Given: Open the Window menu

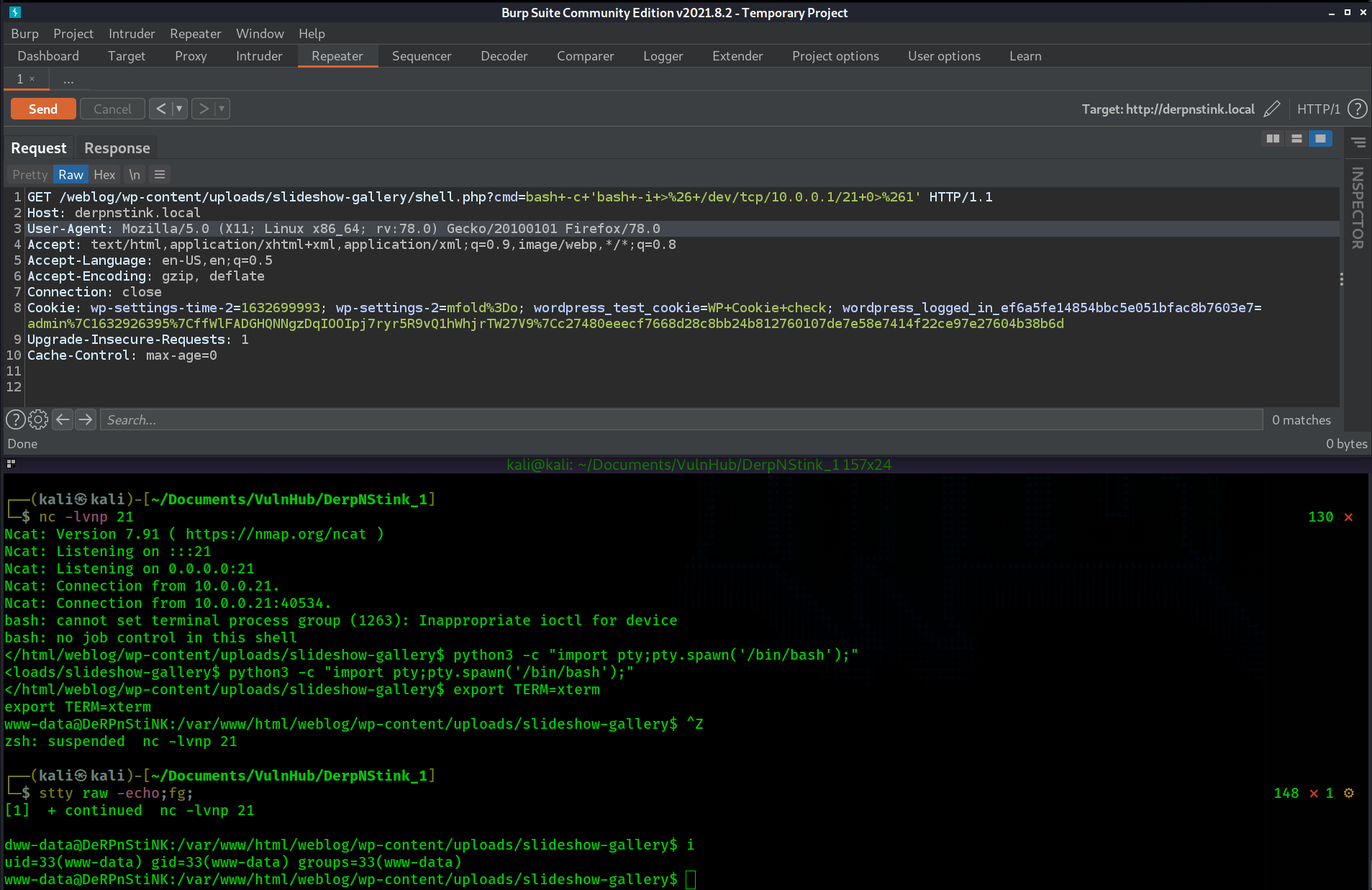Looking at the screenshot, I should (x=260, y=34).
